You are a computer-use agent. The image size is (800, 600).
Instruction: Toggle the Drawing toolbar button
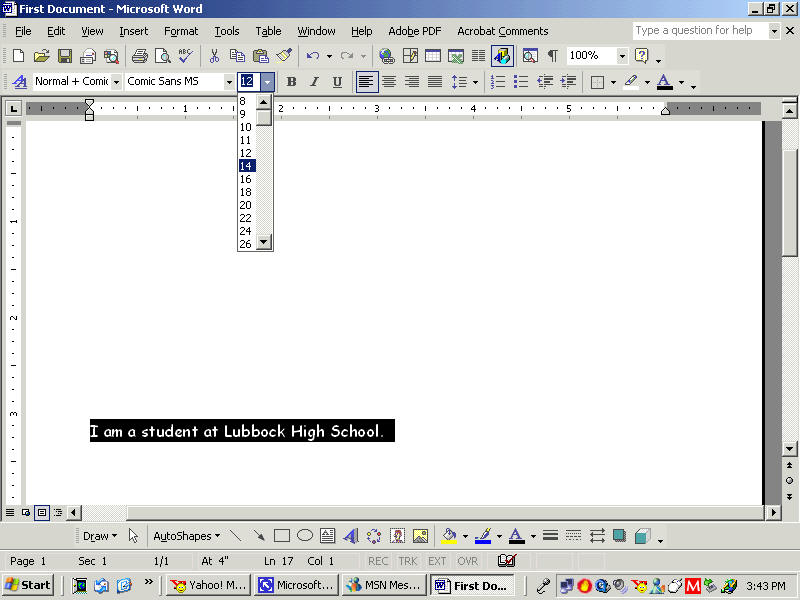(x=502, y=56)
